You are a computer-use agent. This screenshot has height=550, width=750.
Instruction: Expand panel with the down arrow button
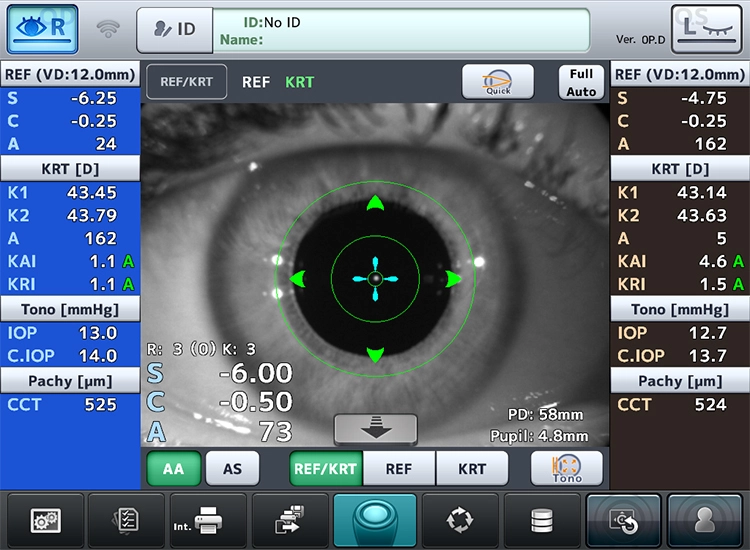(x=375, y=428)
